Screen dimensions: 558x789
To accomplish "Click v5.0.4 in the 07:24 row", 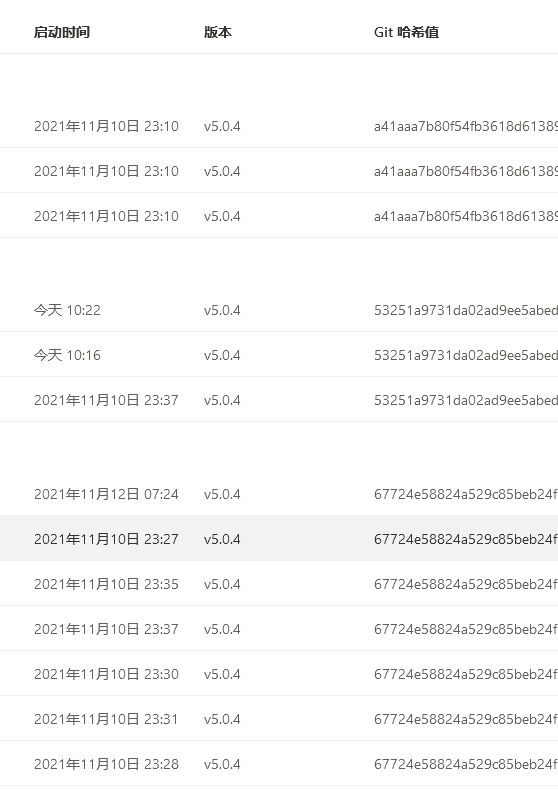I will pyautogui.click(x=222, y=494).
